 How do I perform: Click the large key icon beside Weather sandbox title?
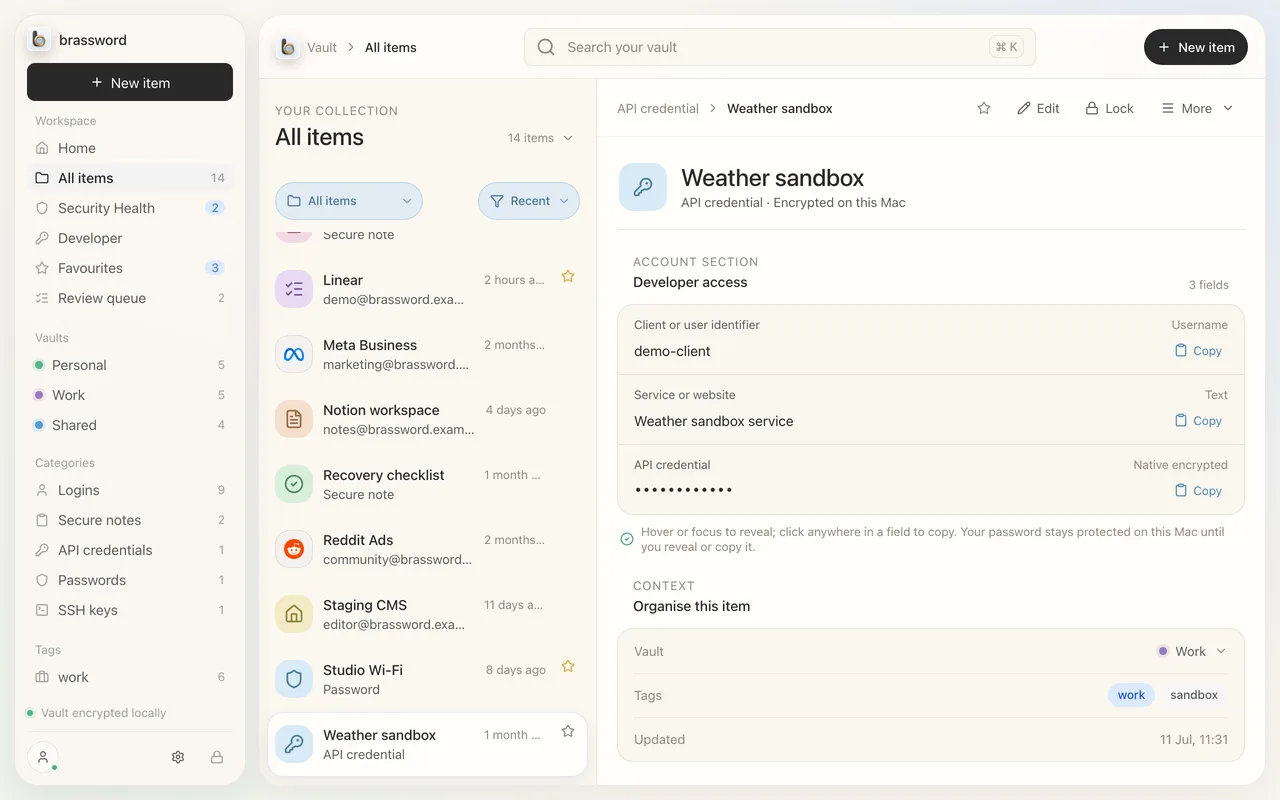point(643,187)
